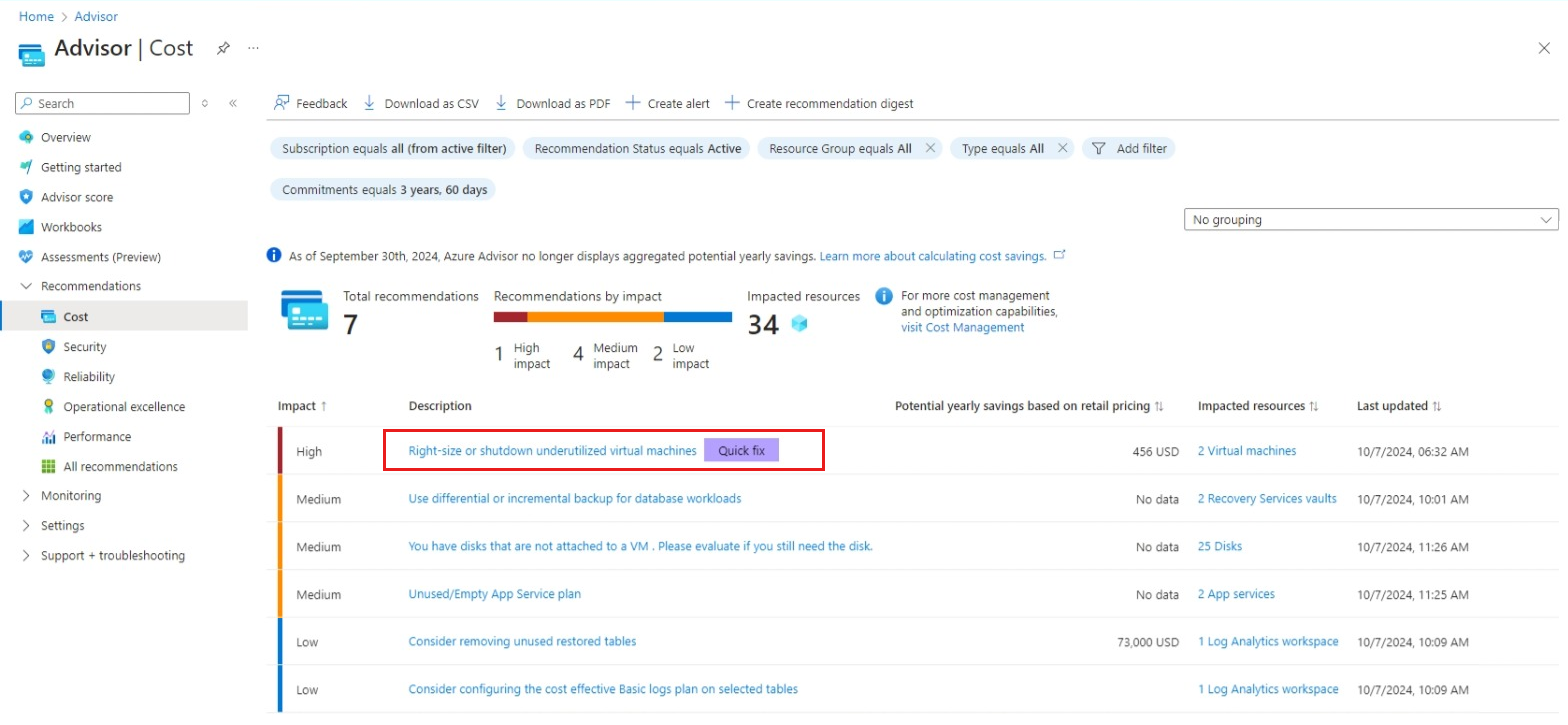This screenshot has height=725, width=1568.
Task: Click the Add filter funnel icon
Action: [x=1098, y=148]
